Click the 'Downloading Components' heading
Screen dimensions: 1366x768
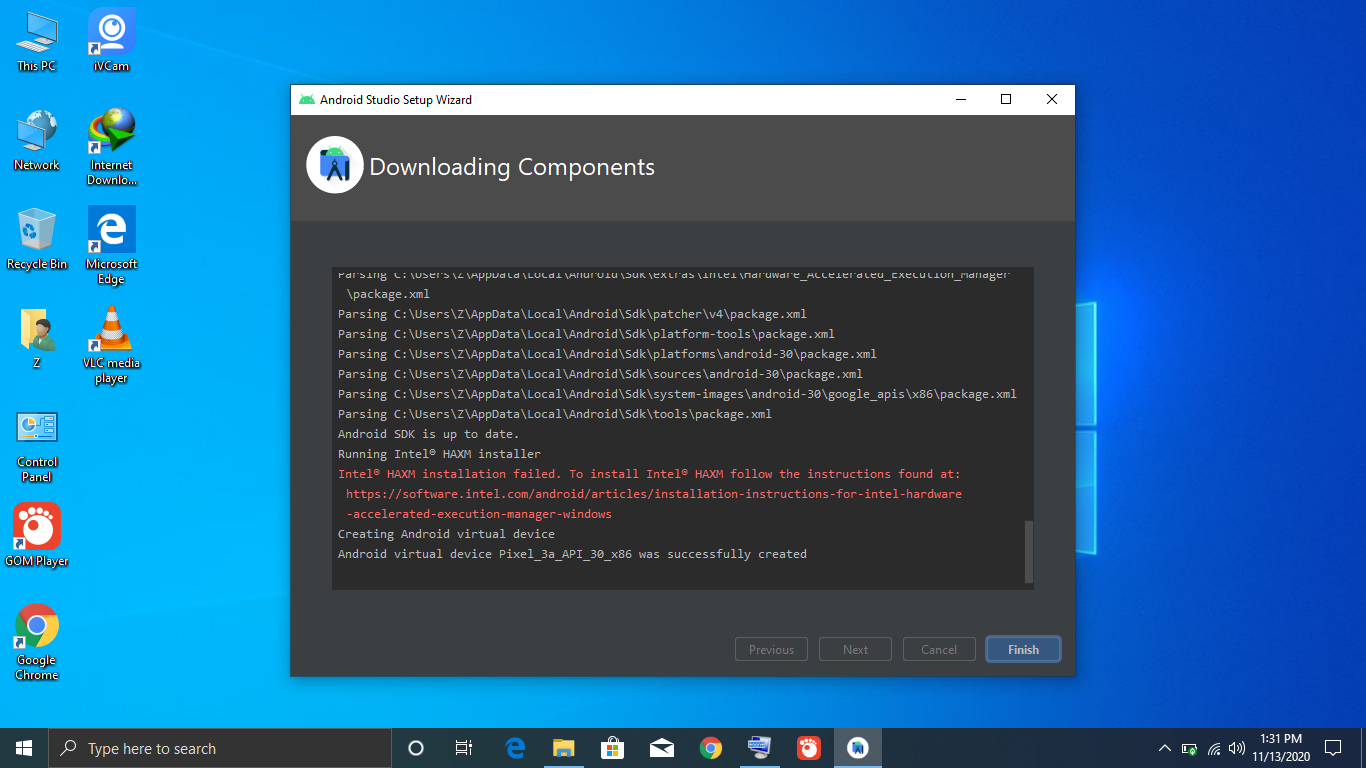point(512,167)
